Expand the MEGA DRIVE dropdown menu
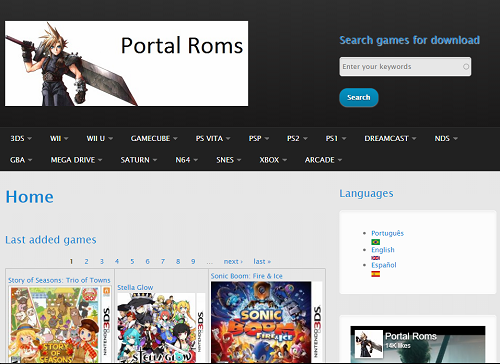 click(x=76, y=160)
